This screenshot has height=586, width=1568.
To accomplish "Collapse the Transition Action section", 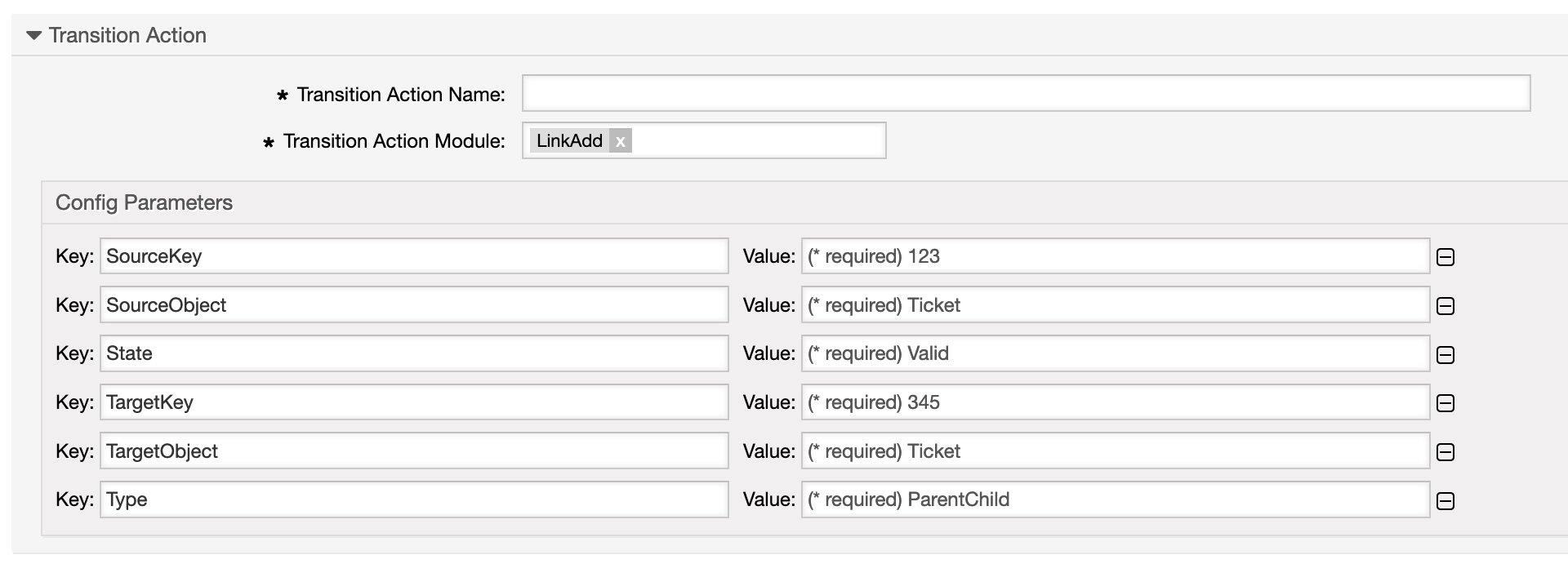I will [x=33, y=35].
